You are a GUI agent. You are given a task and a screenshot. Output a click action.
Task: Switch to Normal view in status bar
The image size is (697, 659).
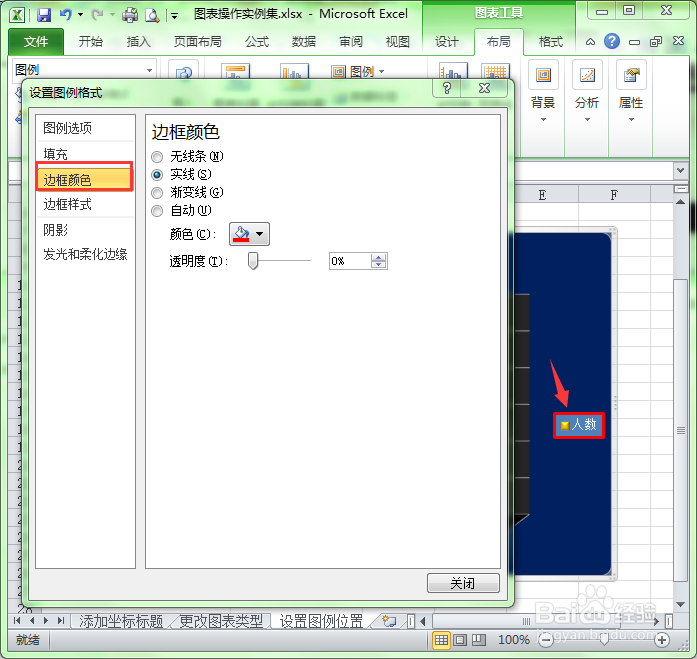coord(441,640)
